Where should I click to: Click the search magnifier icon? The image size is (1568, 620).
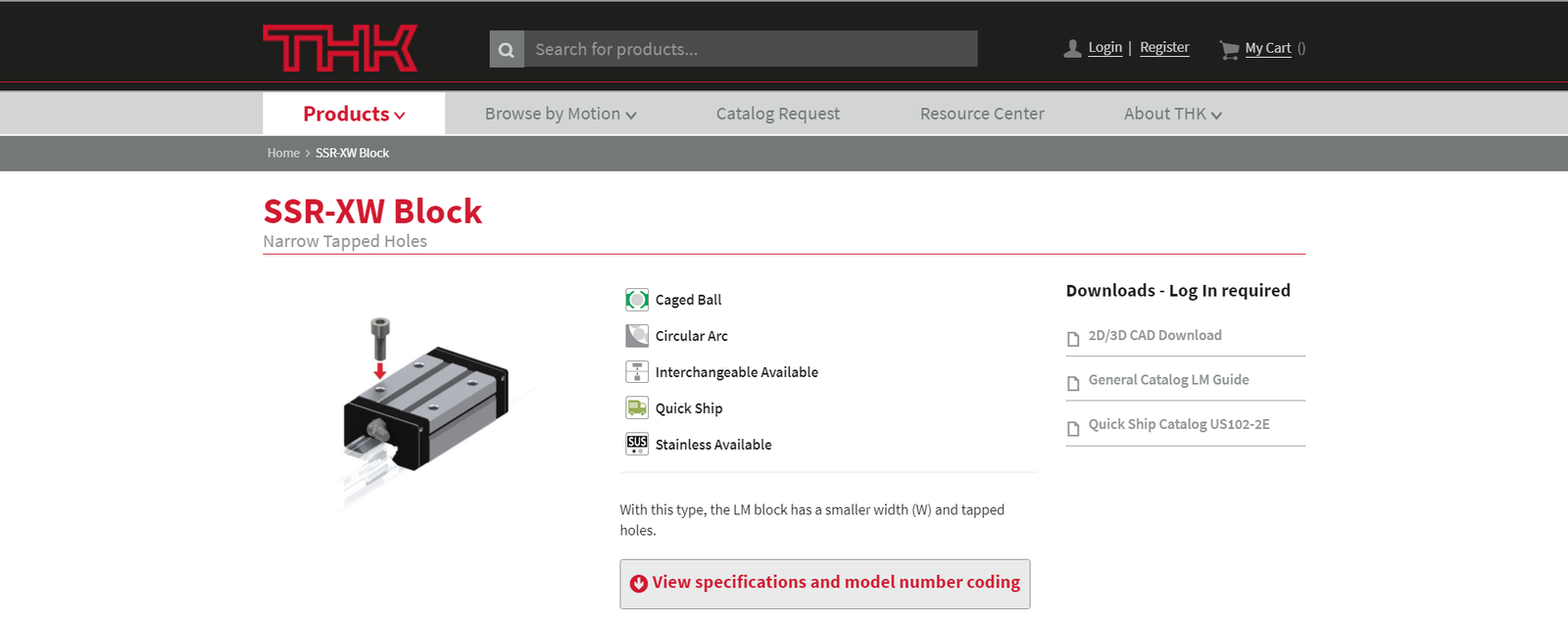pos(507,49)
